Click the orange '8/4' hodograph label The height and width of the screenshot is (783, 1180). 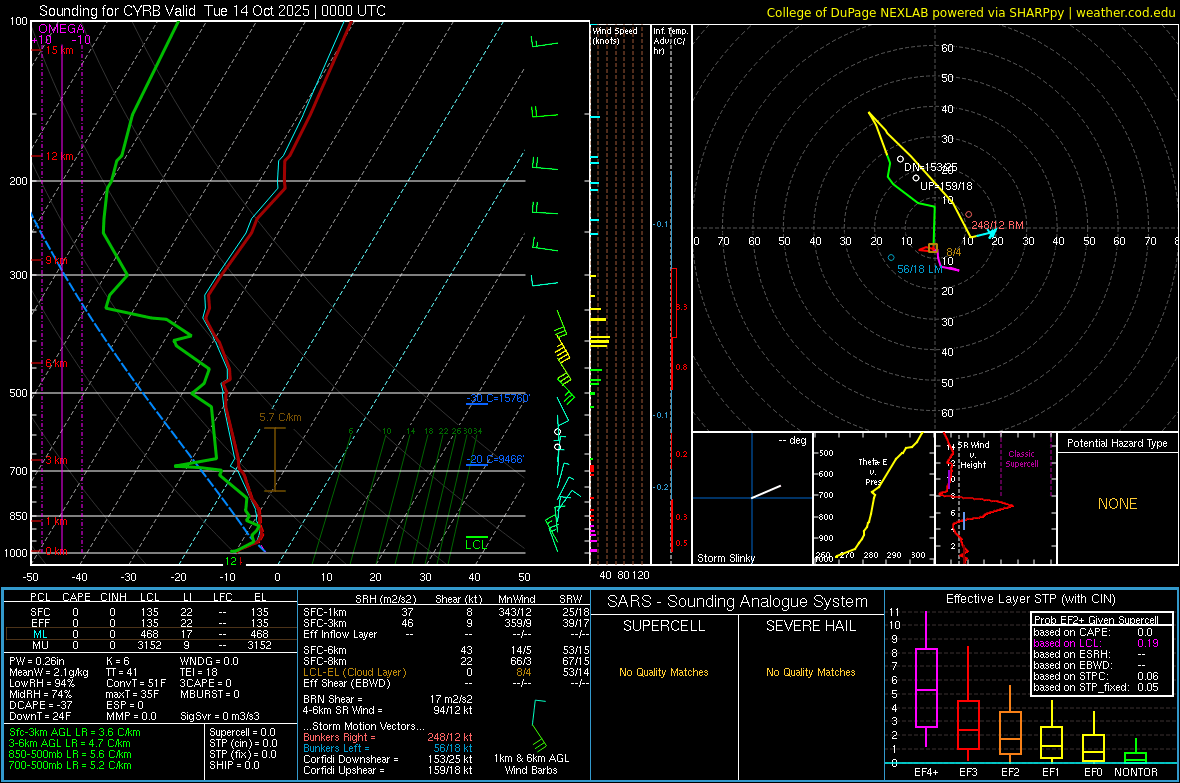[x=953, y=252]
